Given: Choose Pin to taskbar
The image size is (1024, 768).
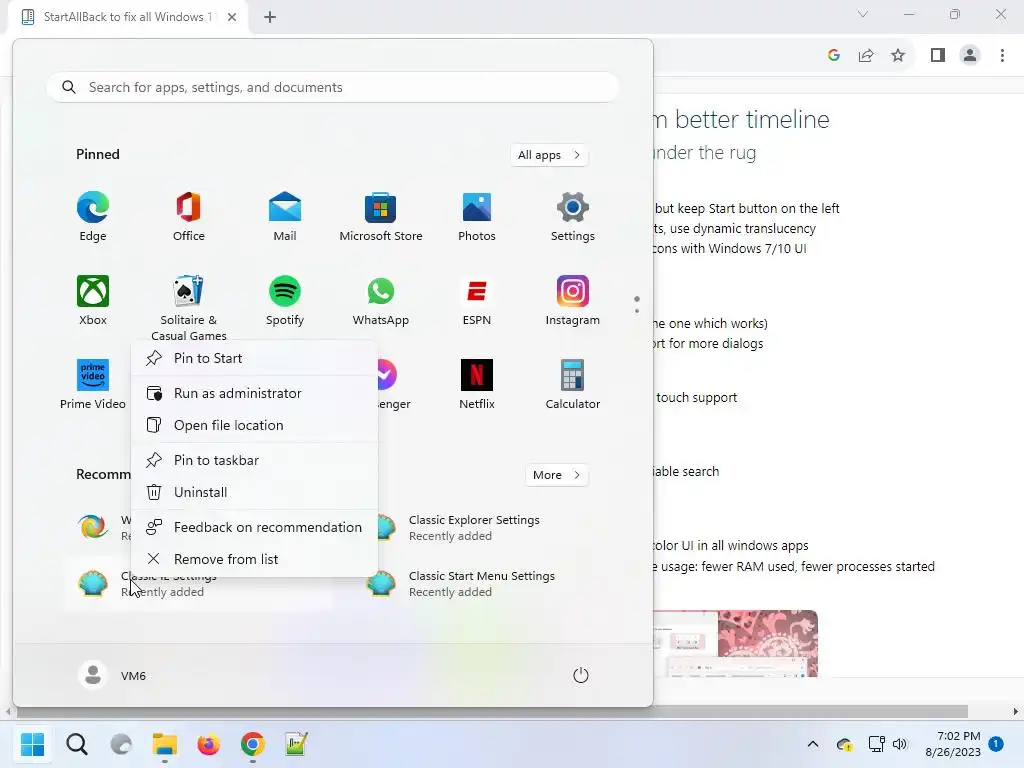Looking at the screenshot, I should pyautogui.click(x=255, y=460).
